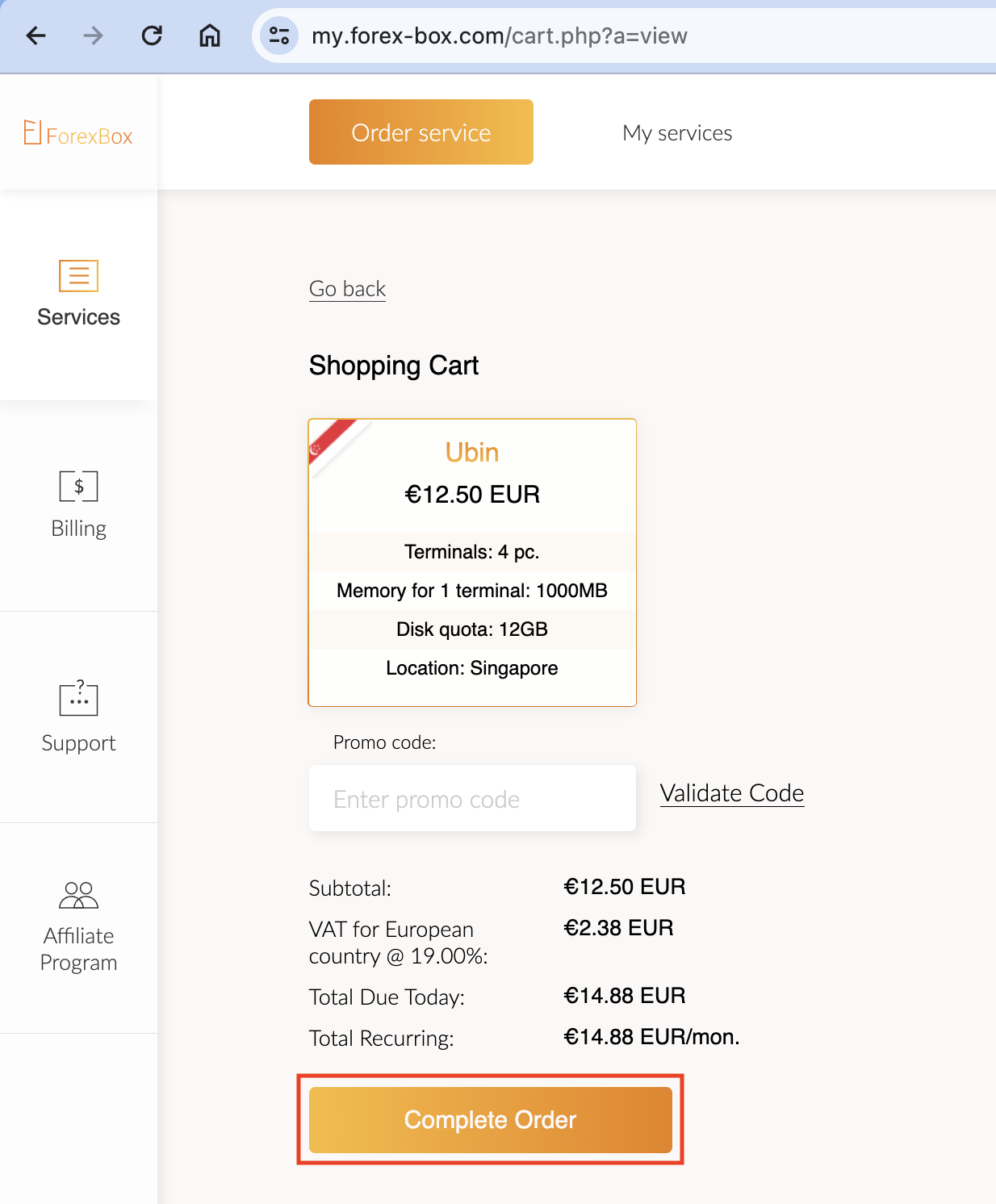Reload the current page
Image resolution: width=996 pixels, height=1204 pixels.
[x=152, y=36]
